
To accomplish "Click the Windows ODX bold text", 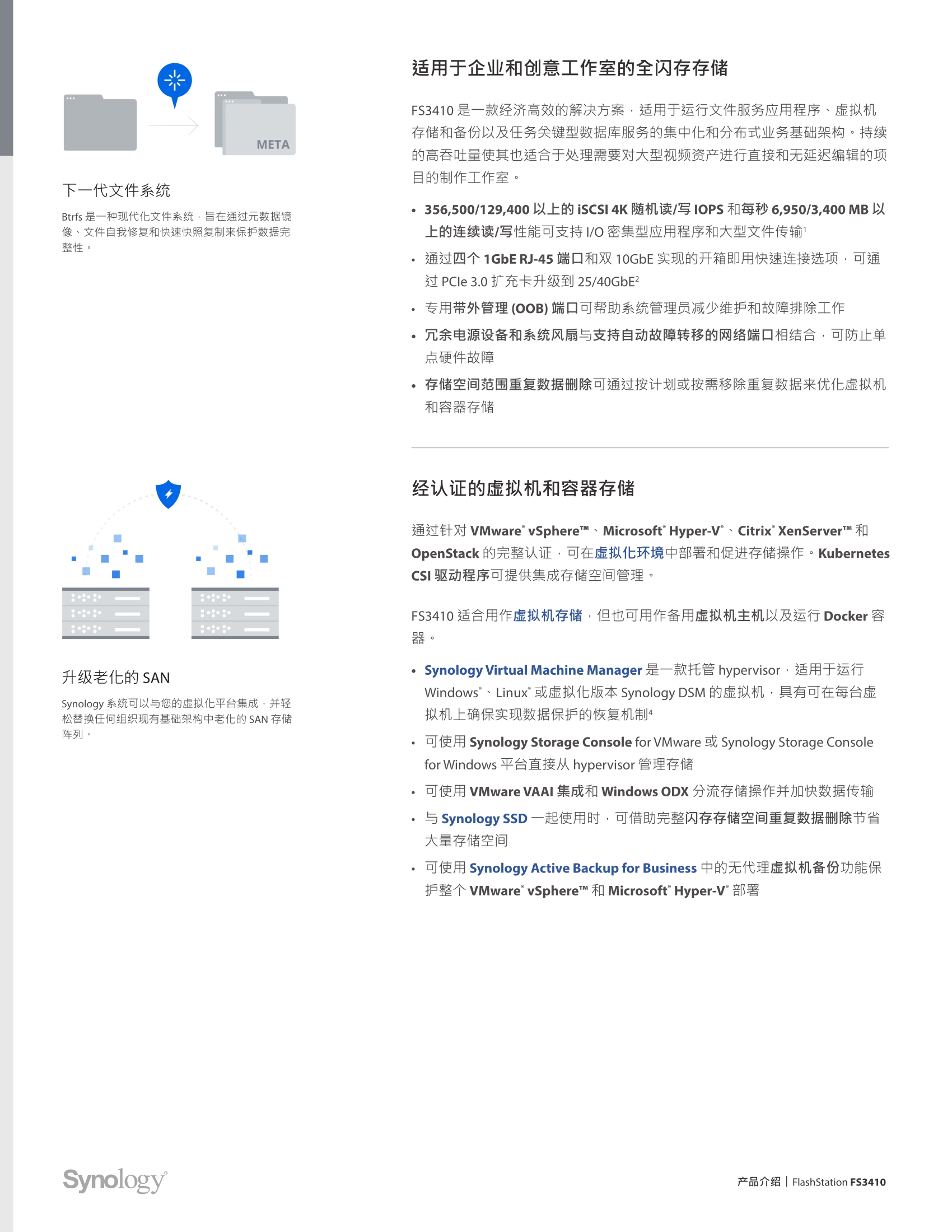I will point(645,791).
